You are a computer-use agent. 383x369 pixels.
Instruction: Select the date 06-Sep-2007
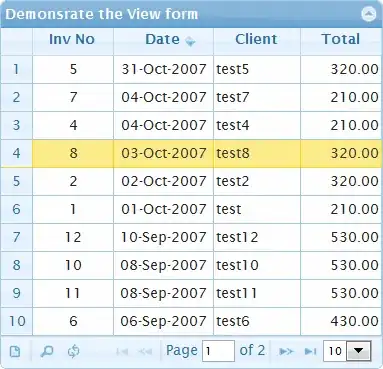(x=163, y=321)
